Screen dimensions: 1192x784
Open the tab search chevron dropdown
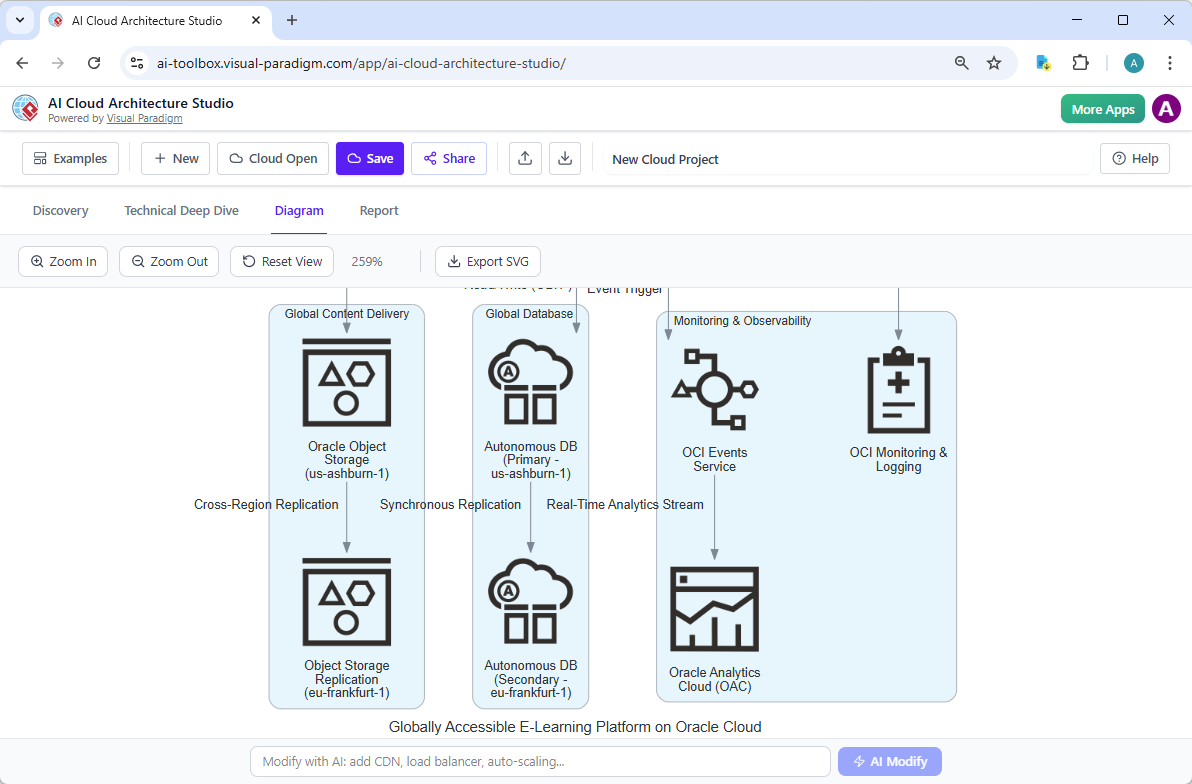pos(20,20)
